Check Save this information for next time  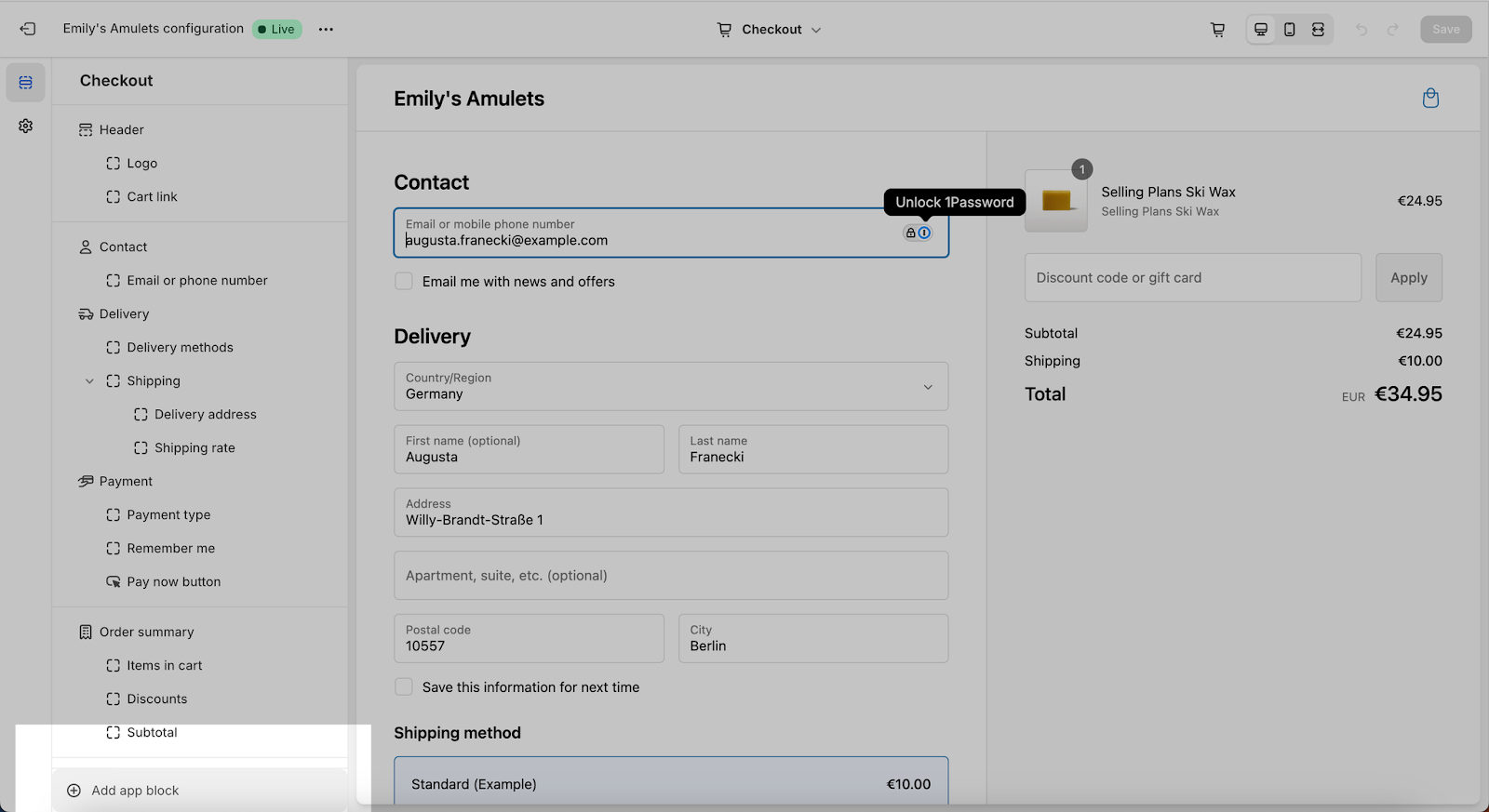click(404, 687)
